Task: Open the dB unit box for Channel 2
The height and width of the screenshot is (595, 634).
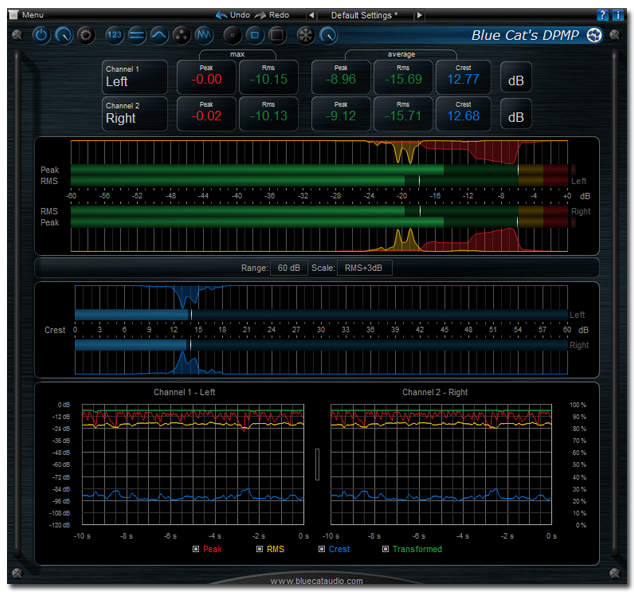Action: tap(516, 114)
